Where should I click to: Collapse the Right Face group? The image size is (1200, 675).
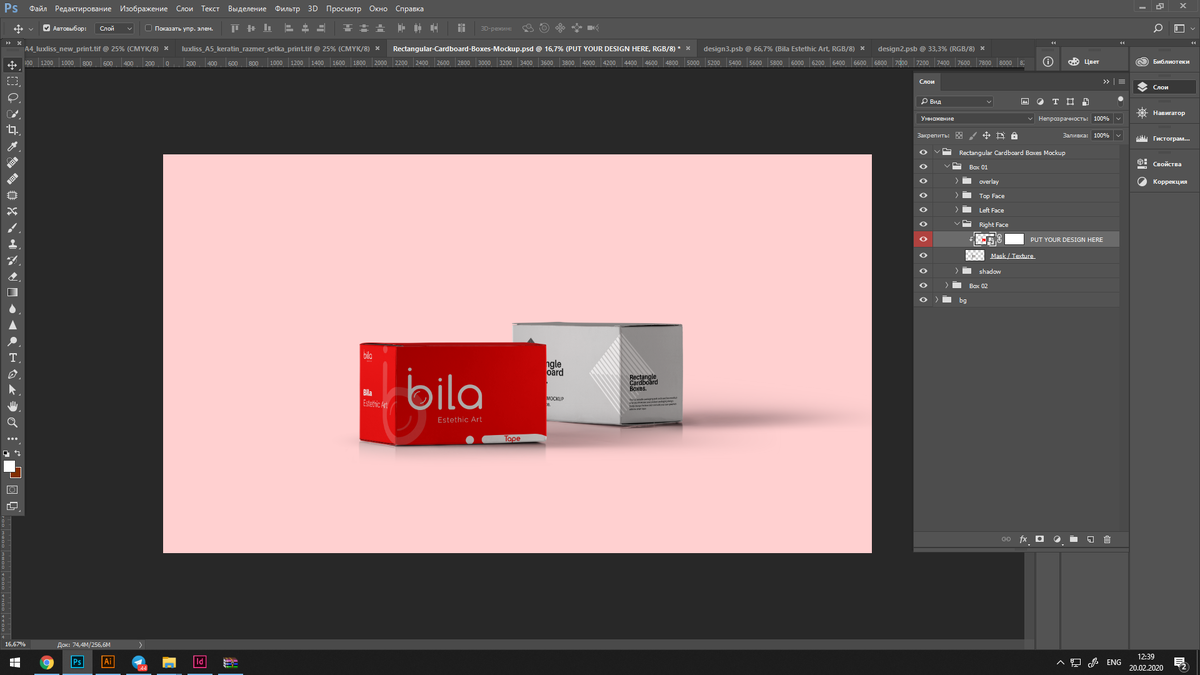pyautogui.click(x=956, y=225)
